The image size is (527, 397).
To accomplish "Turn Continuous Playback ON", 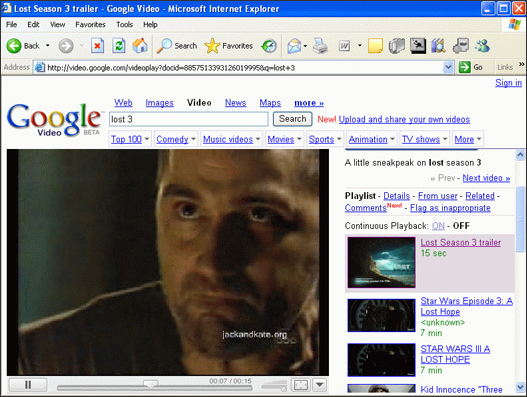I will point(438,226).
